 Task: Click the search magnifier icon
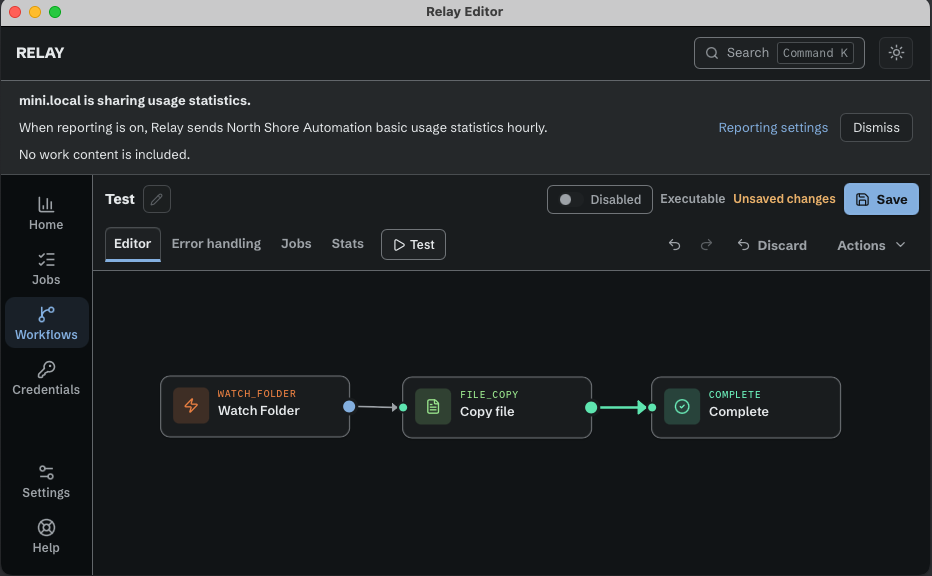[x=711, y=53]
